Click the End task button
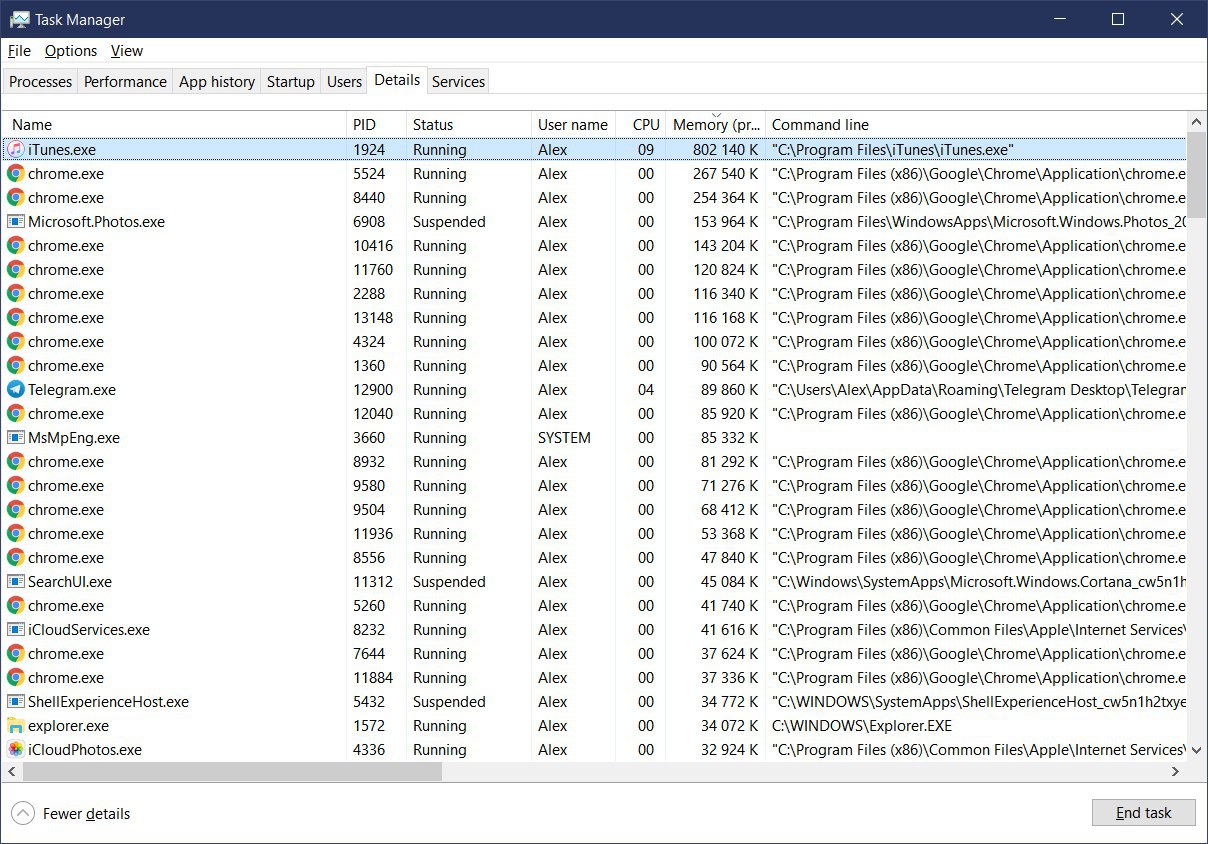1208x844 pixels. coord(1143,813)
